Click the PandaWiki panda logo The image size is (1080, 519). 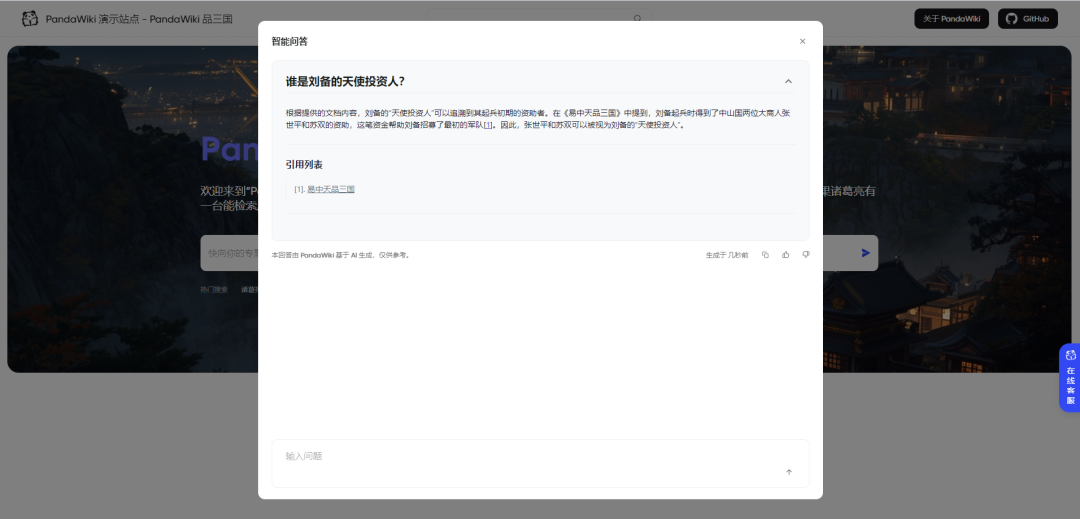point(30,18)
